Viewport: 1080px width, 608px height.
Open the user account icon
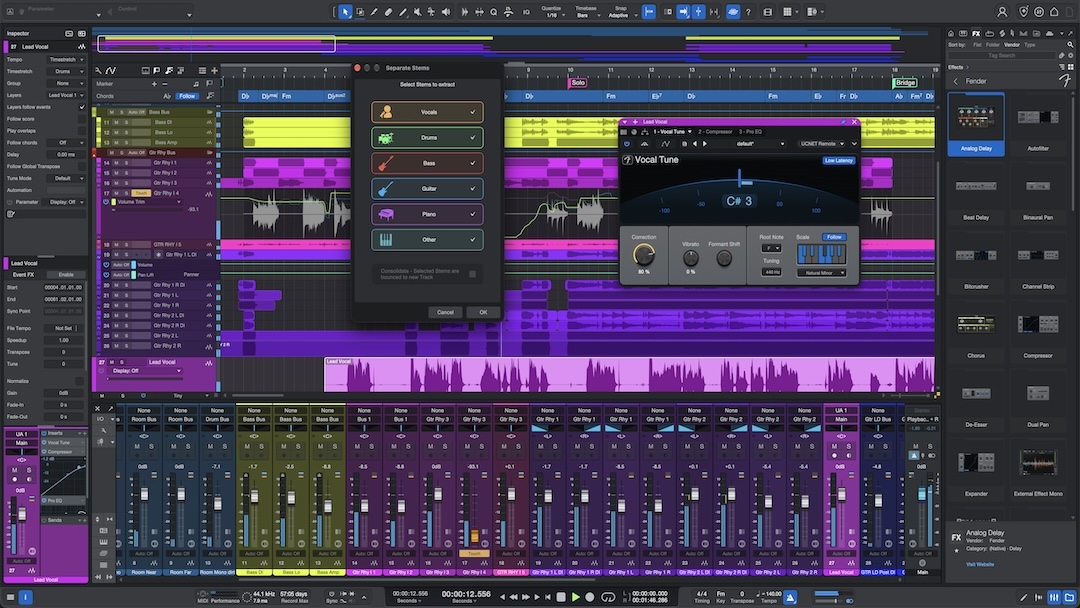pyautogui.click(x=1002, y=12)
